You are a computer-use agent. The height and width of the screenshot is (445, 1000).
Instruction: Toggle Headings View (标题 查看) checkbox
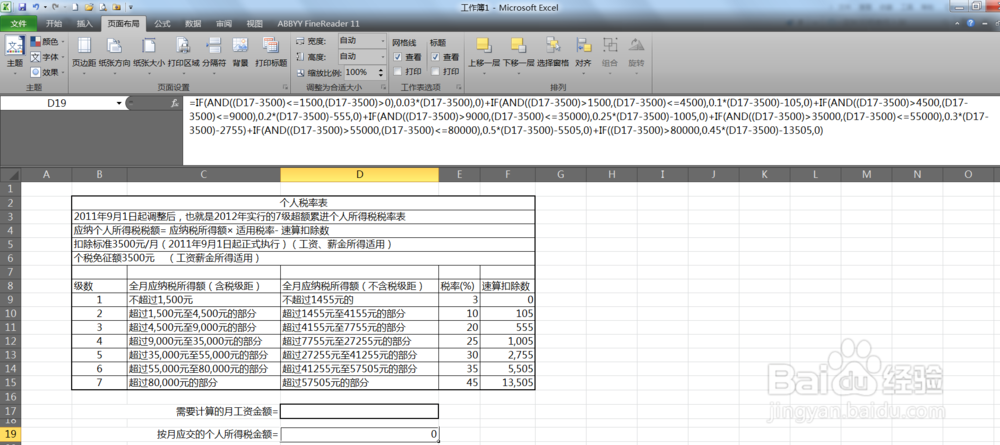(x=436, y=57)
